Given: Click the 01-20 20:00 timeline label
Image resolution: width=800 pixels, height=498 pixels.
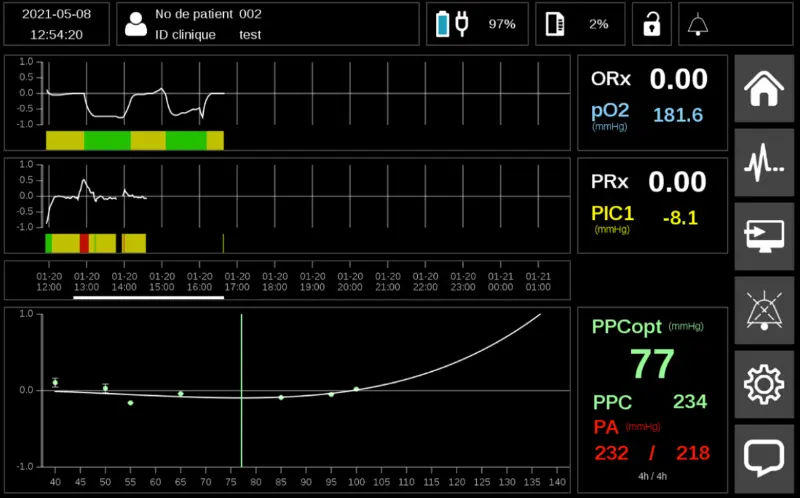Looking at the screenshot, I should click(350, 280).
